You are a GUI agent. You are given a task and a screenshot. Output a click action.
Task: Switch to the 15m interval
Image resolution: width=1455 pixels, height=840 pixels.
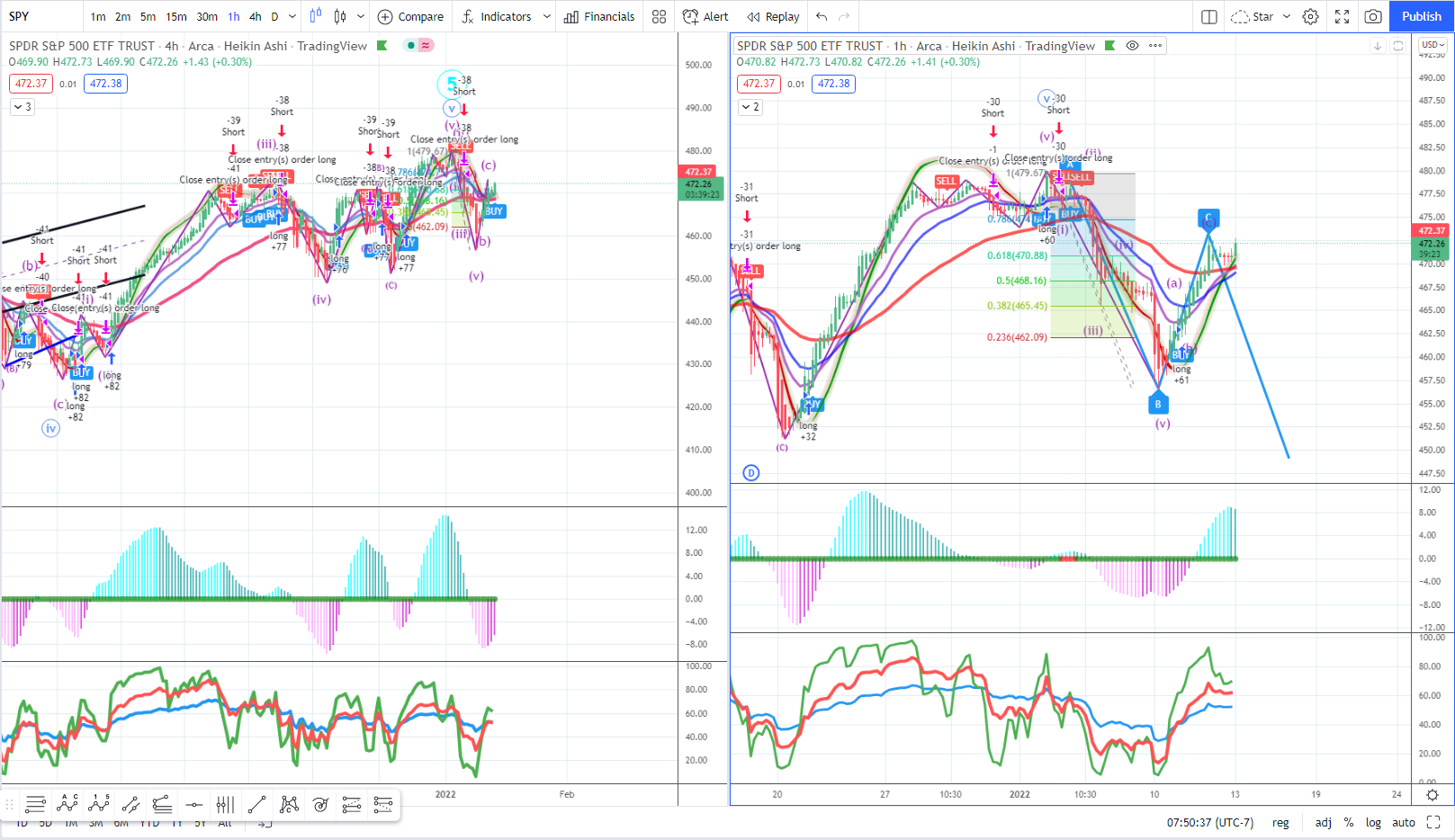point(176,16)
